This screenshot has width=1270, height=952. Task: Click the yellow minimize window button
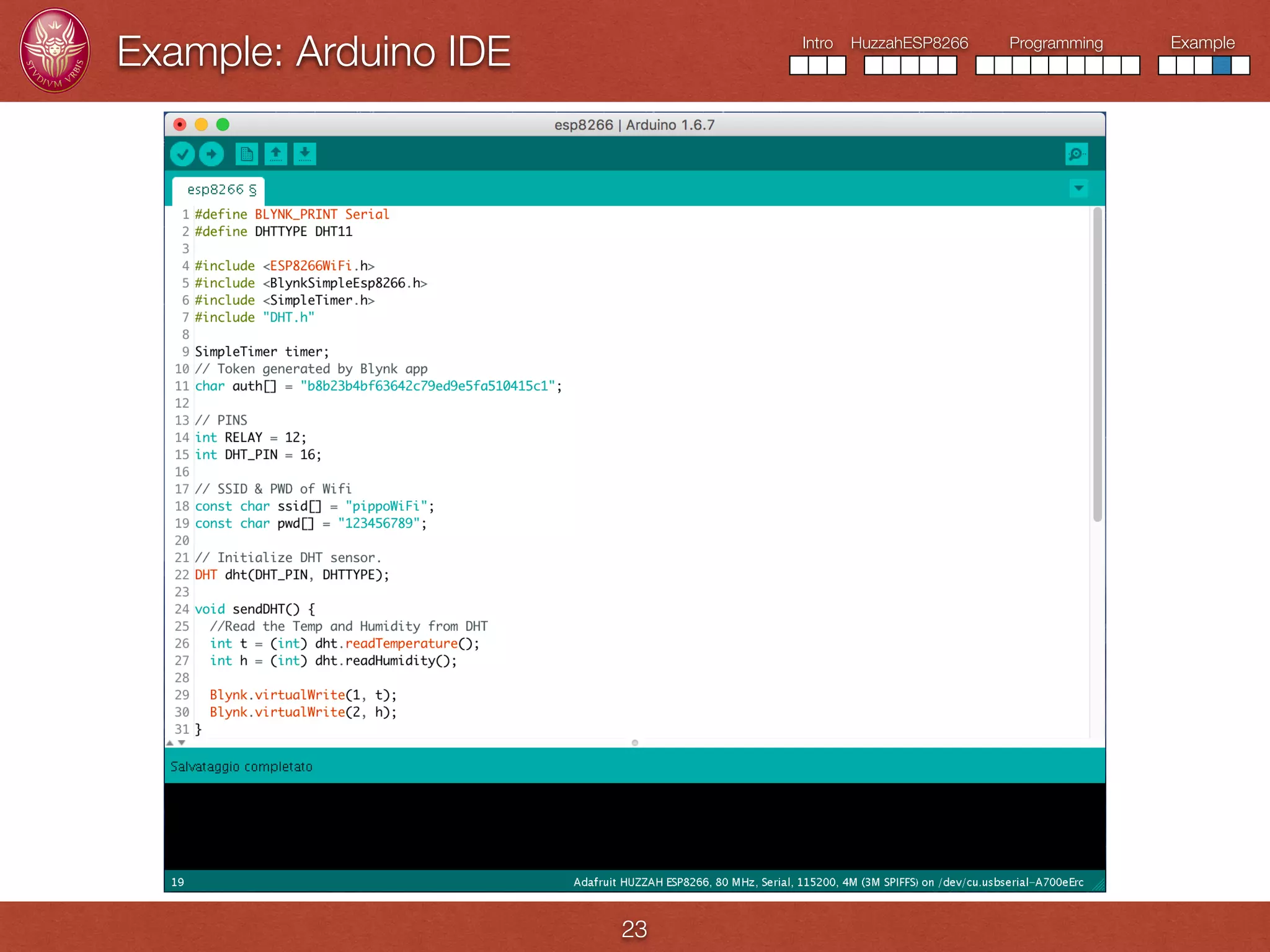[x=201, y=125]
